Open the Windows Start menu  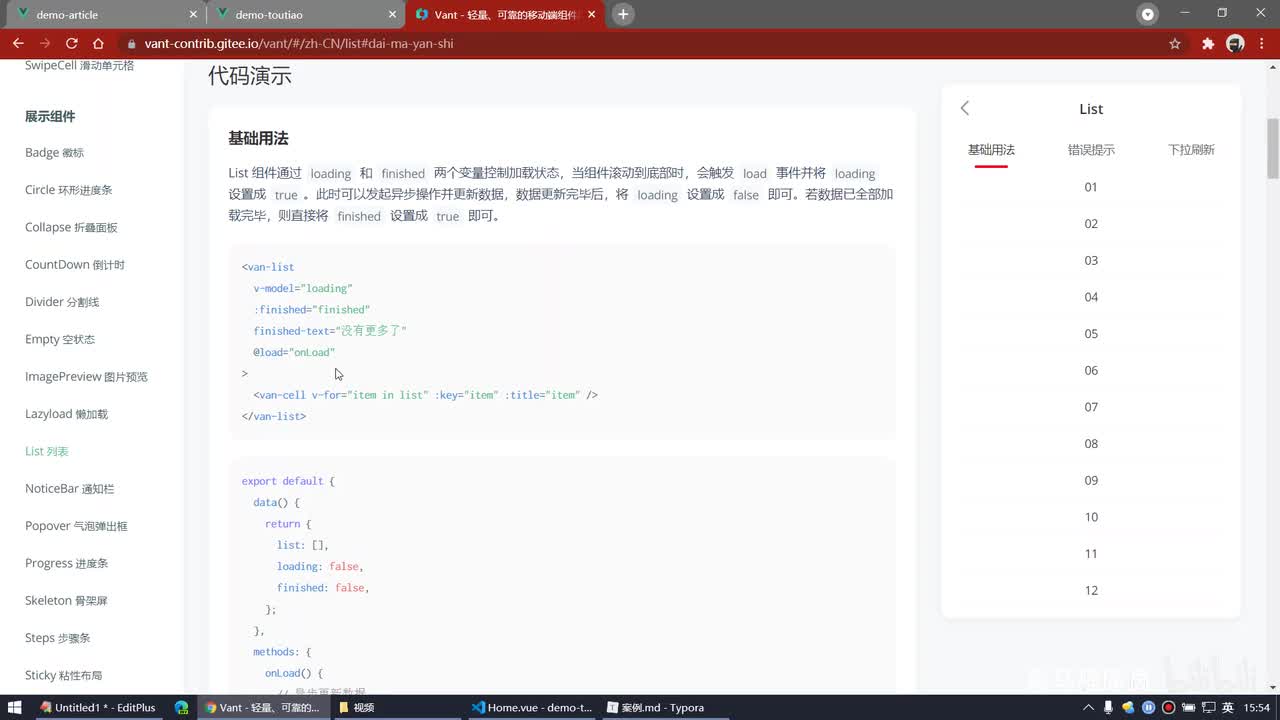pos(15,707)
